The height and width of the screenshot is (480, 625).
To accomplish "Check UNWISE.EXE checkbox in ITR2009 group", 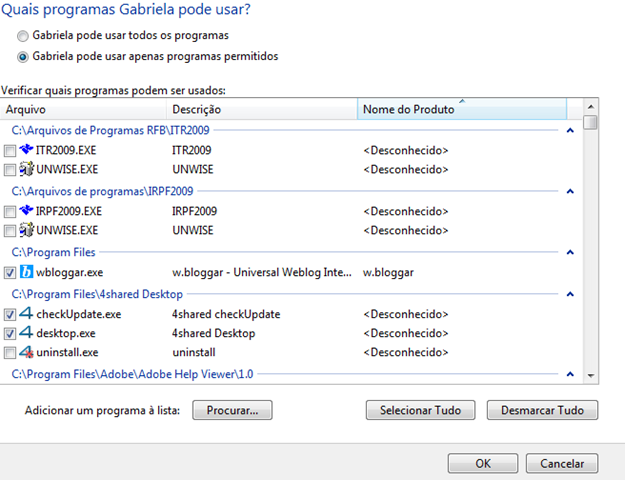I will (10, 170).
